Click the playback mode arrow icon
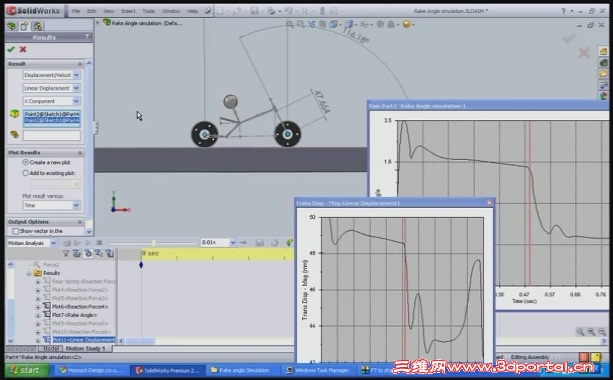The height and width of the screenshot is (380, 613). [x=243, y=243]
